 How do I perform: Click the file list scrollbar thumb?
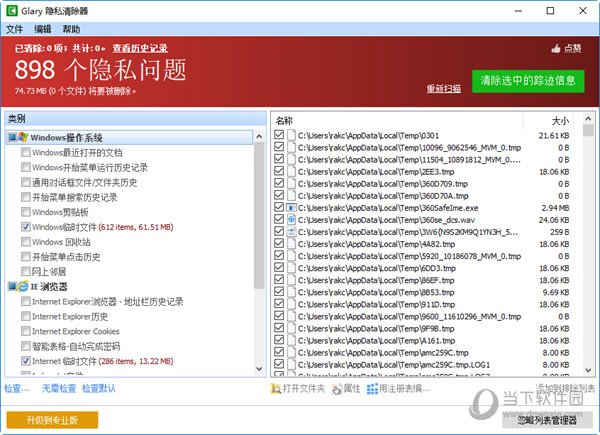click(x=589, y=130)
